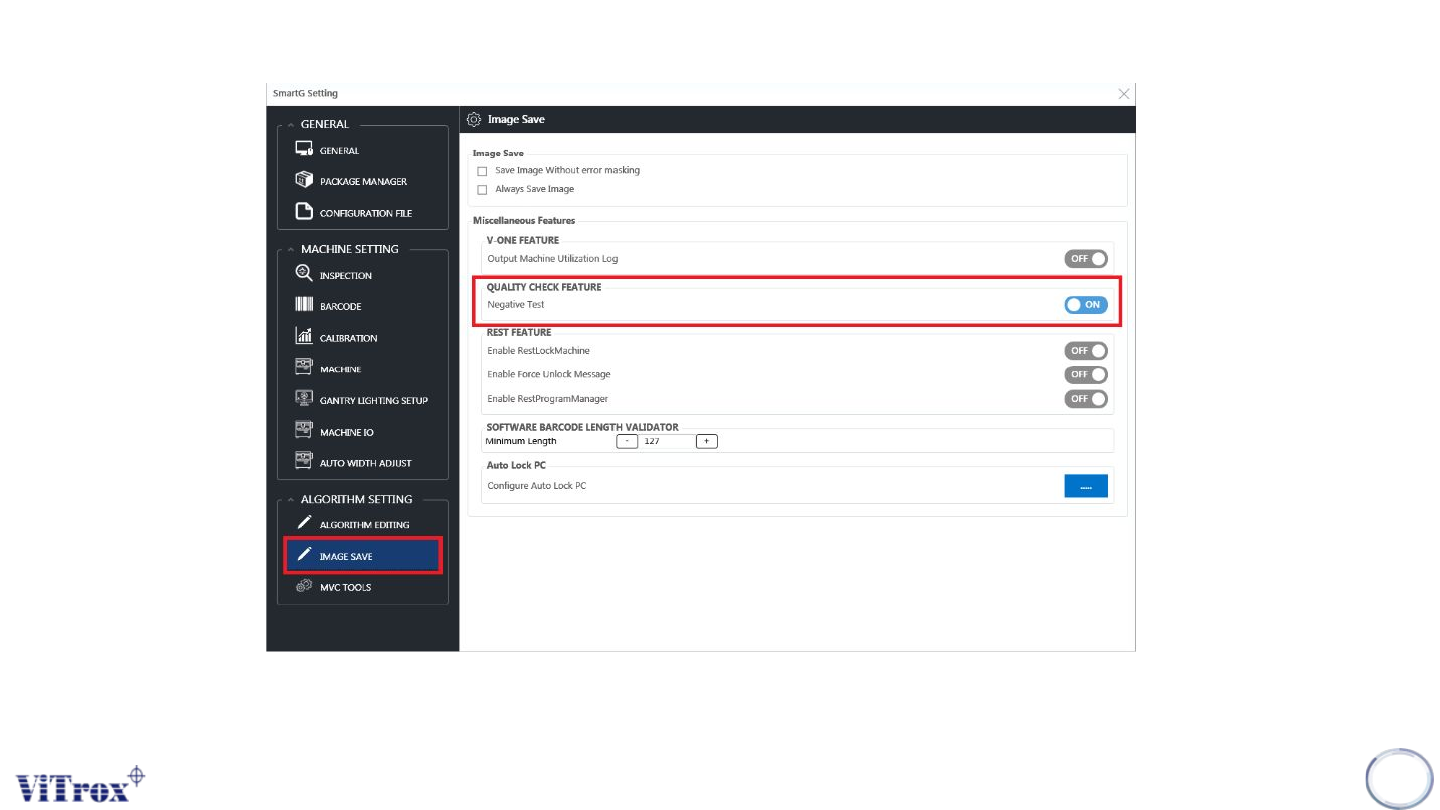1440x810 pixels.
Task: Turn off the Negative Test toggle
Action: [x=1086, y=305]
